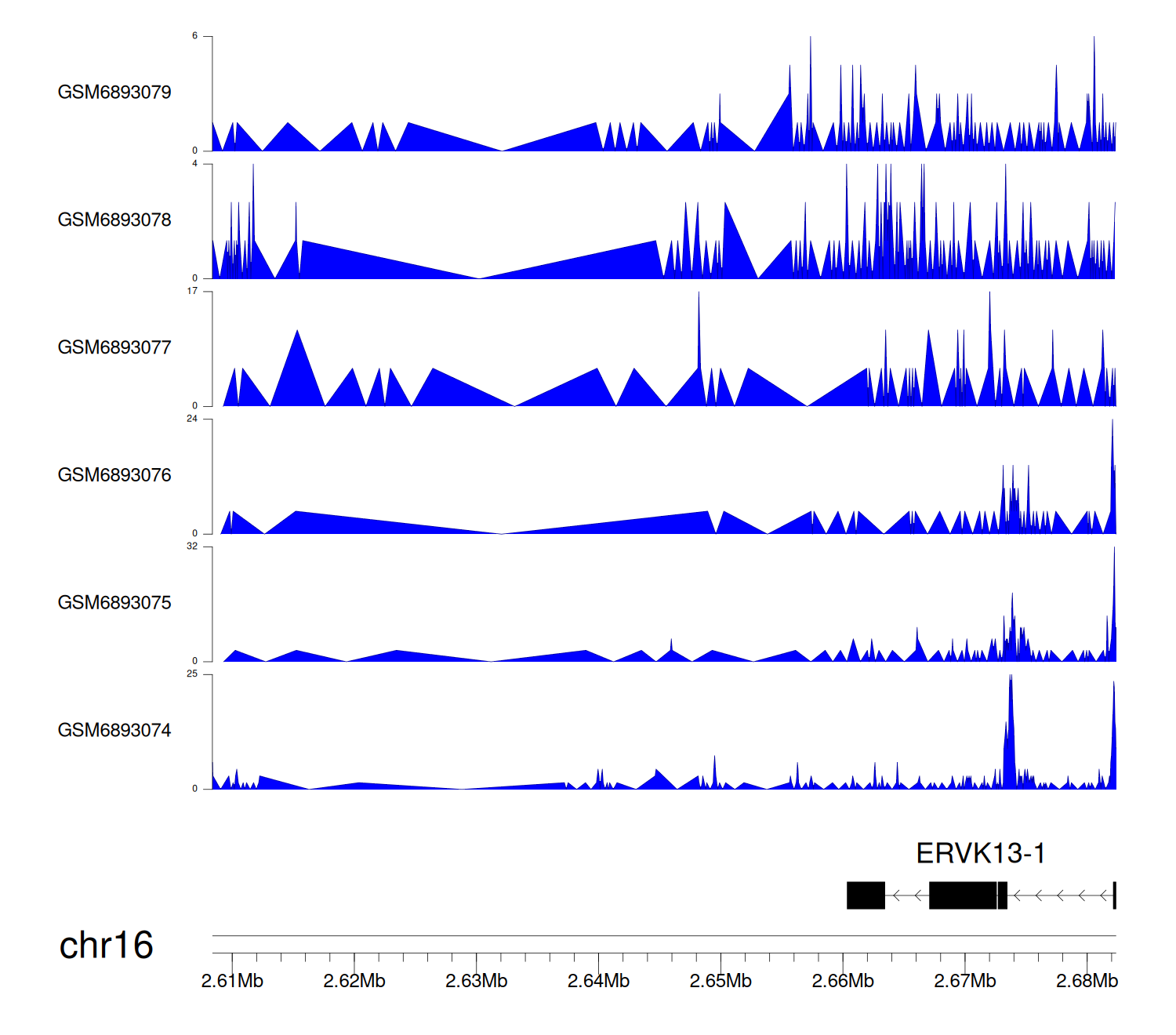1176x1035 pixels.
Task: Click the 2.66Mb axis tick label
Action: pyautogui.click(x=843, y=981)
